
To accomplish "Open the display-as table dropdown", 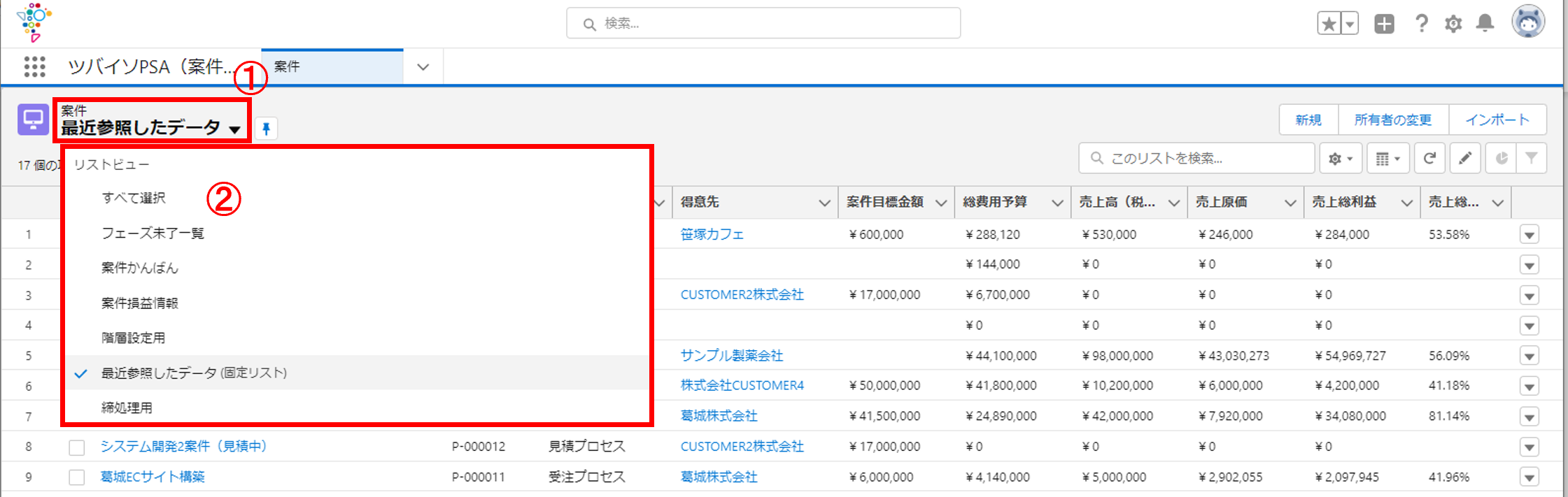I will pos(1387,159).
